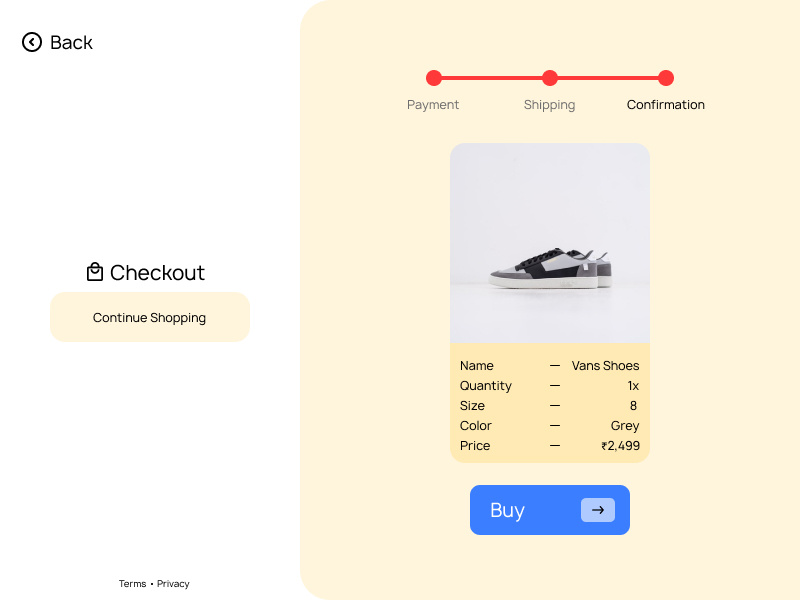Switch to the Confirmation step
The width and height of the screenshot is (800, 600).
(x=665, y=104)
